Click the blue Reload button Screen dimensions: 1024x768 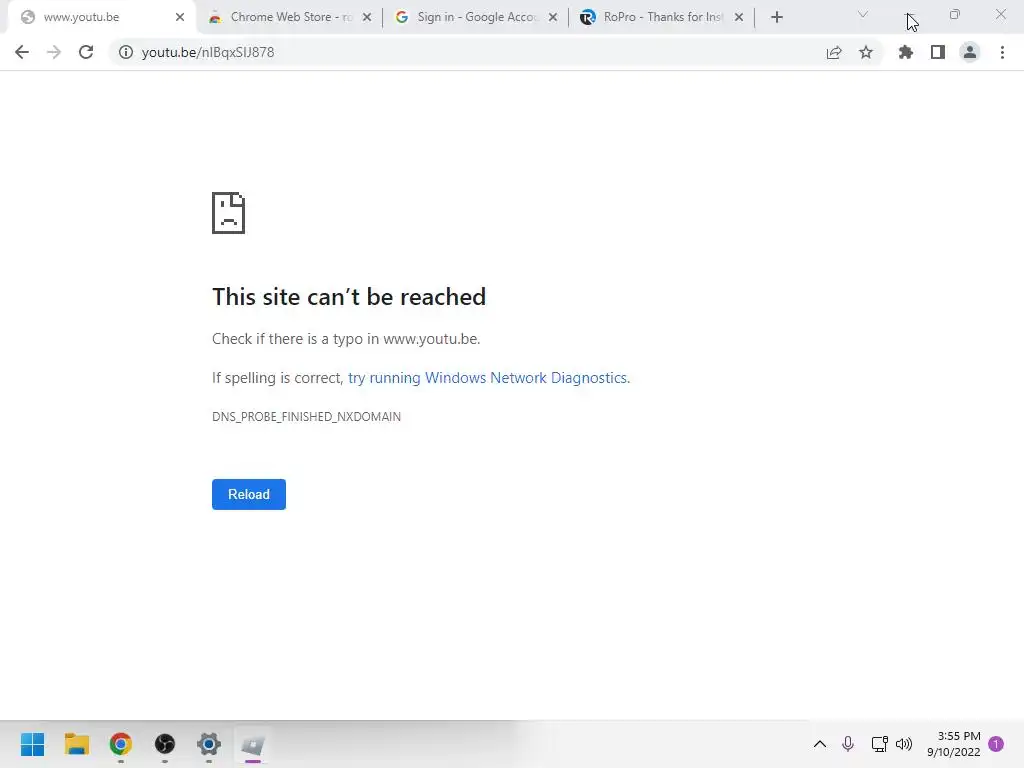click(x=249, y=494)
